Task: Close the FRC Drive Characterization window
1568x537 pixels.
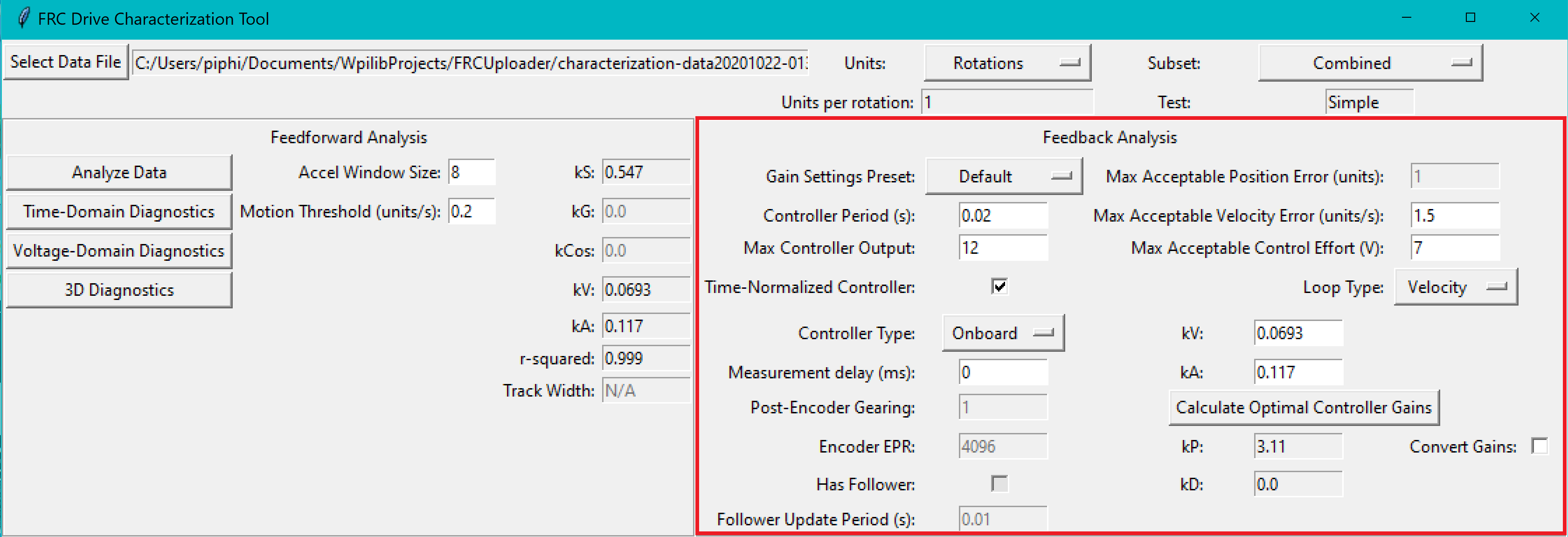Action: point(1534,18)
